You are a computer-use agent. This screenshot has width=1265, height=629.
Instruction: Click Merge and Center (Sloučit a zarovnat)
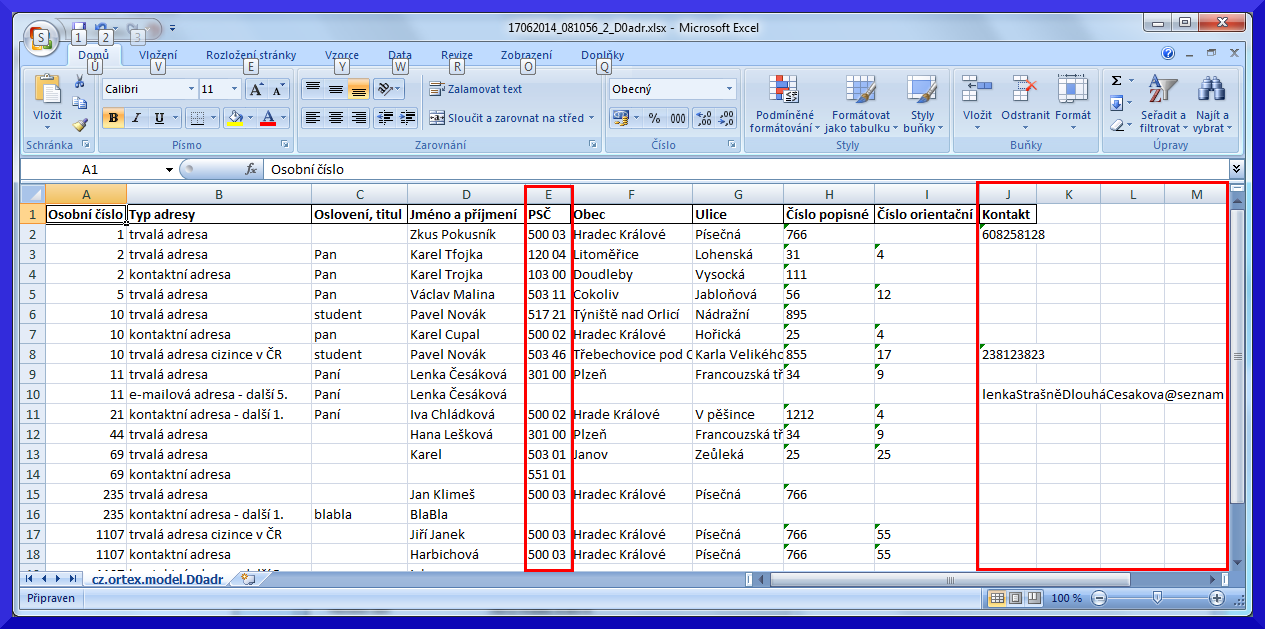pyautogui.click(x=506, y=118)
